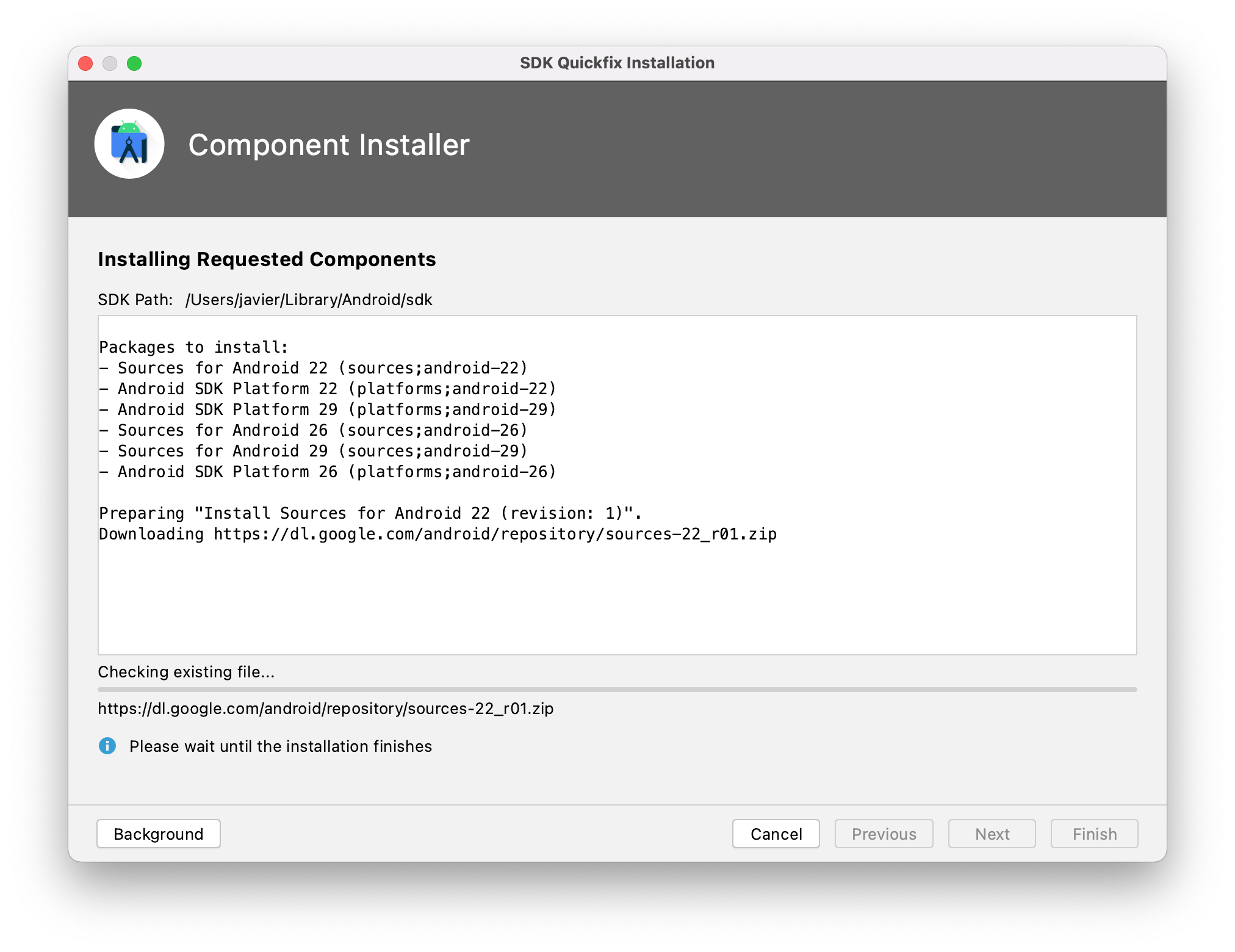Click the installation progress bar
1235x952 pixels.
(616, 690)
